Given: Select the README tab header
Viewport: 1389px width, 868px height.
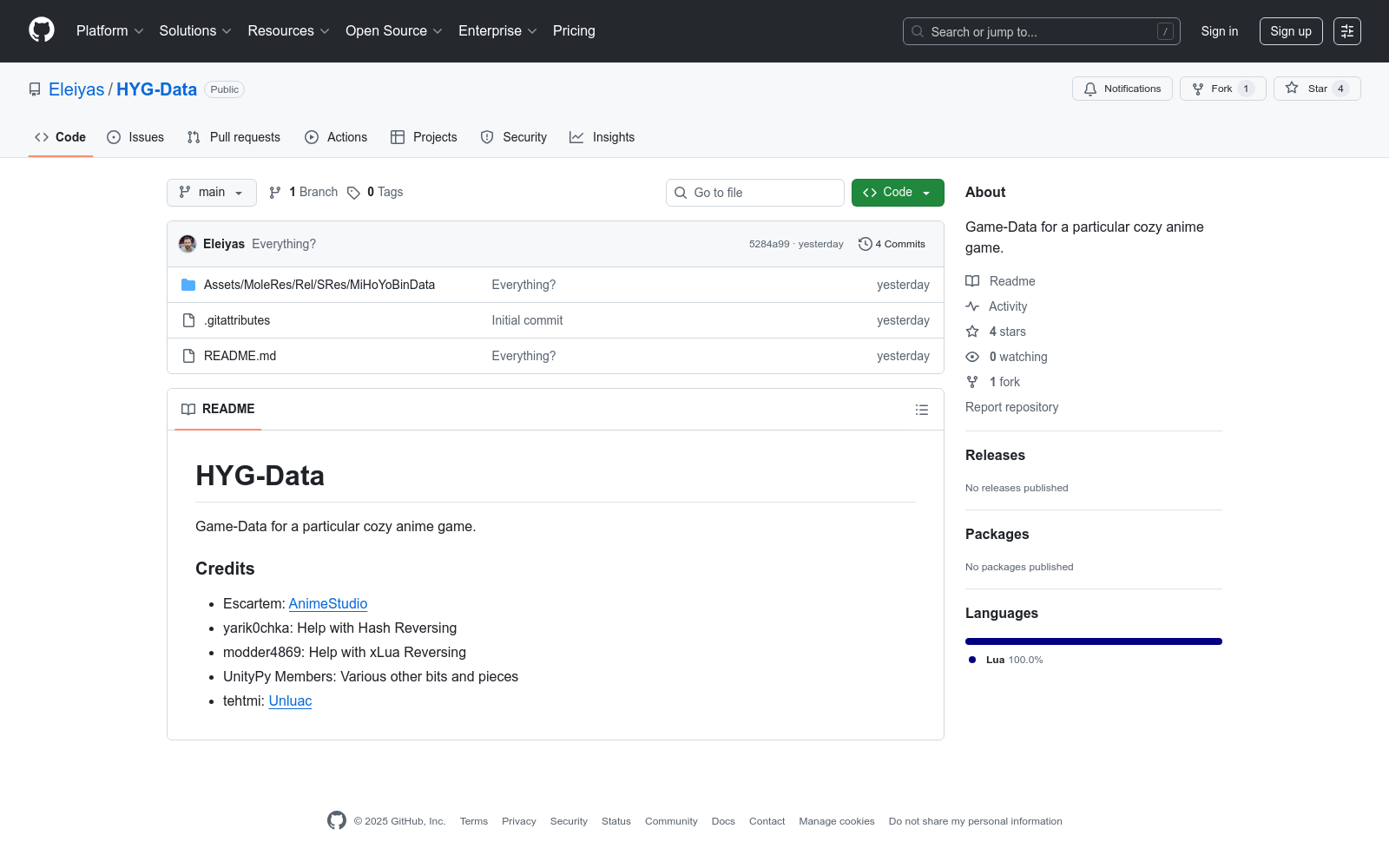Looking at the screenshot, I should point(219,409).
